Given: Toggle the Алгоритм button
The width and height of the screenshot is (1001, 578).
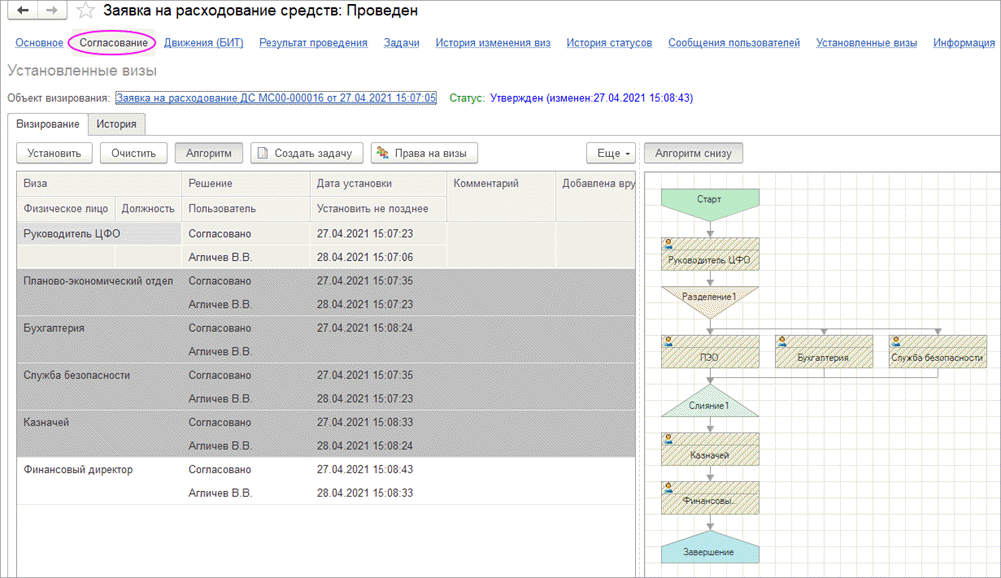Looking at the screenshot, I should 208,153.
